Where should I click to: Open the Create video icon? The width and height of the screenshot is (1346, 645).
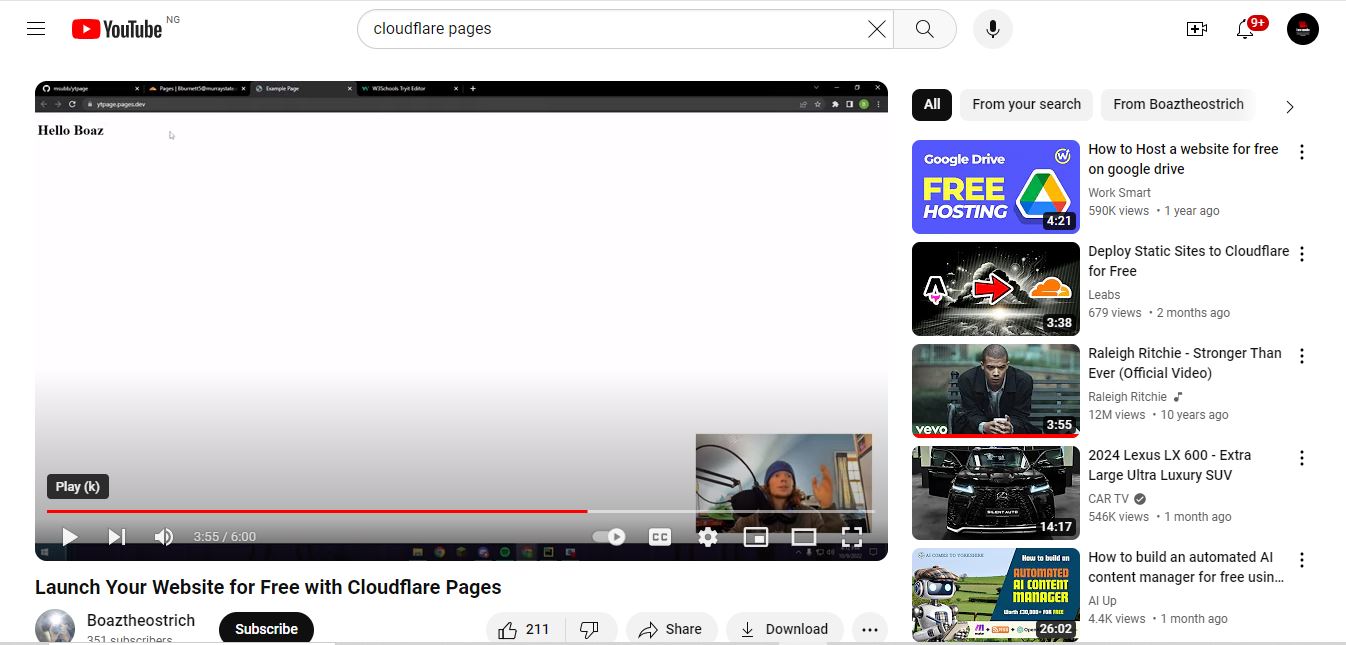(x=1196, y=29)
